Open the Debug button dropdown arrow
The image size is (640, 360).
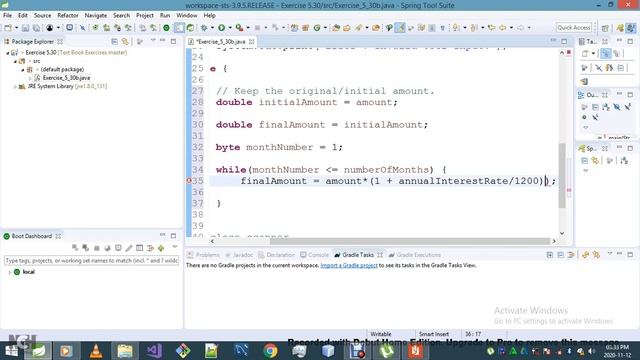(x=212, y=28)
